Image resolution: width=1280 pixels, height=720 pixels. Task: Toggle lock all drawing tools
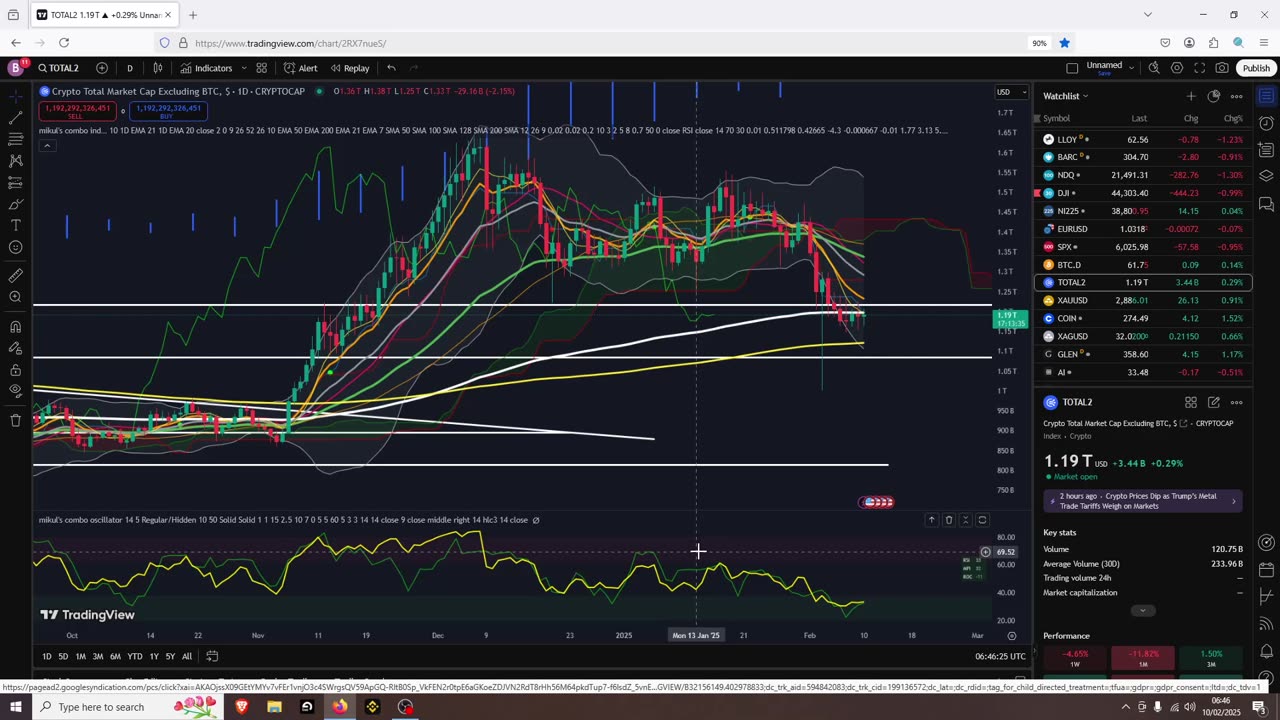tap(15, 369)
